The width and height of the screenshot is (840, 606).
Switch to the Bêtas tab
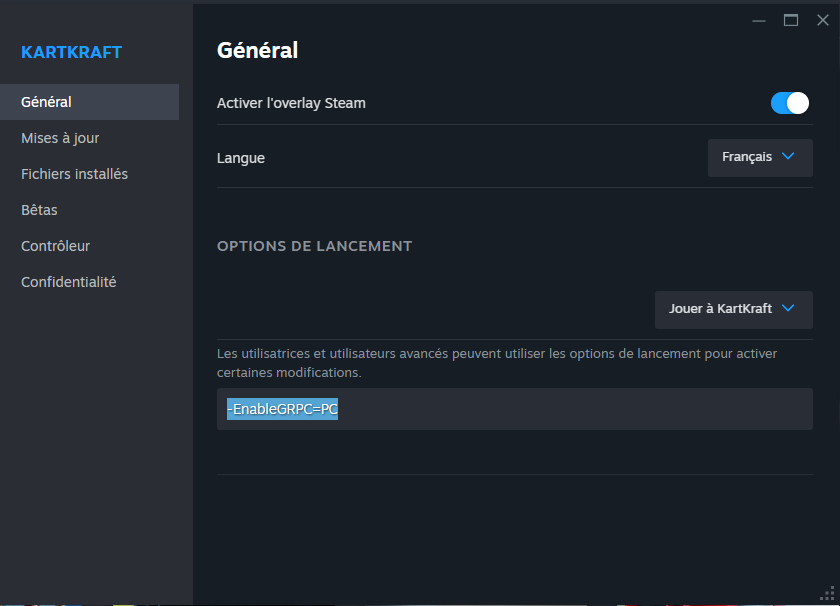(89, 210)
